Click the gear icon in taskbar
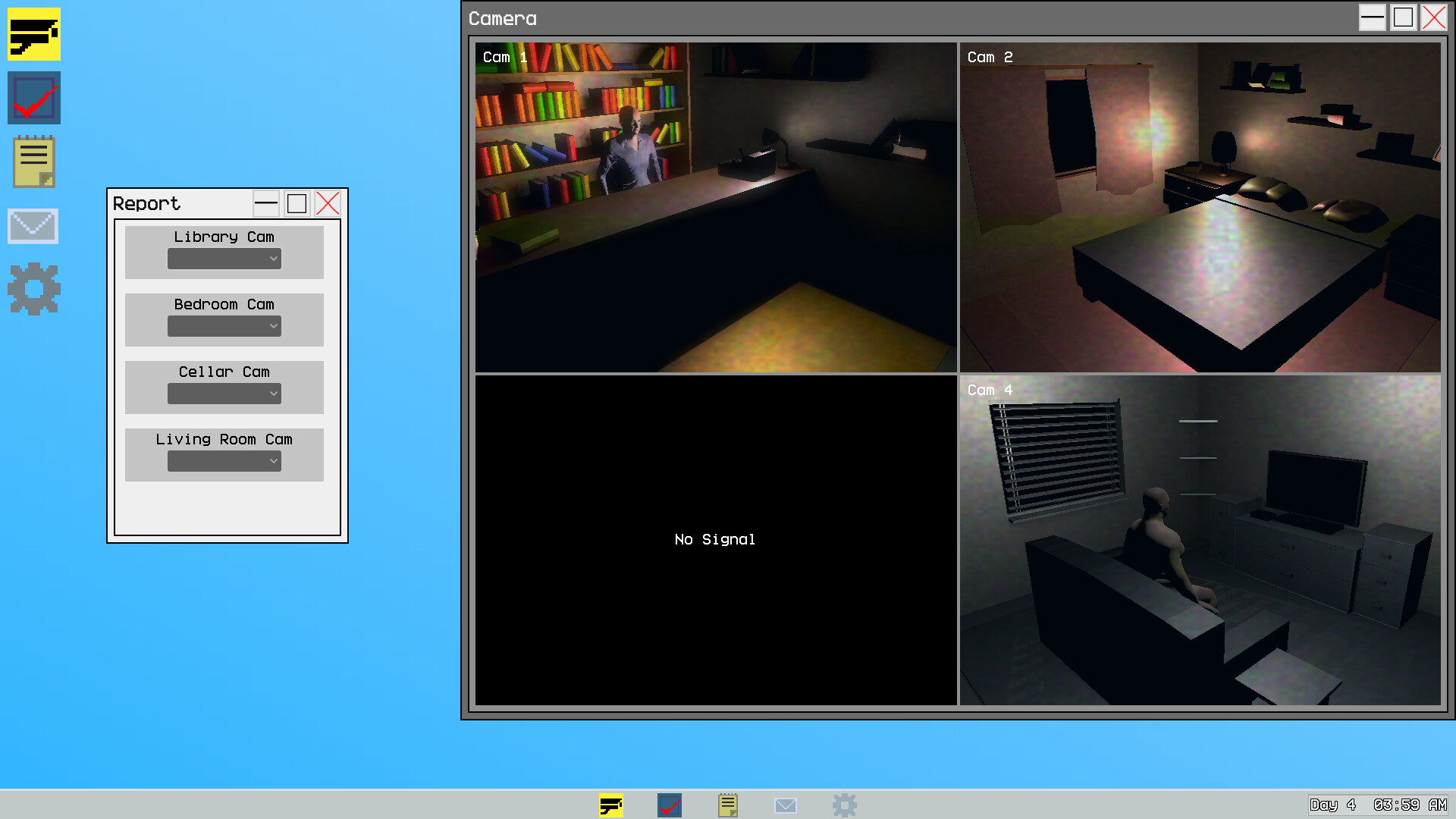This screenshot has height=819, width=1456. (845, 805)
